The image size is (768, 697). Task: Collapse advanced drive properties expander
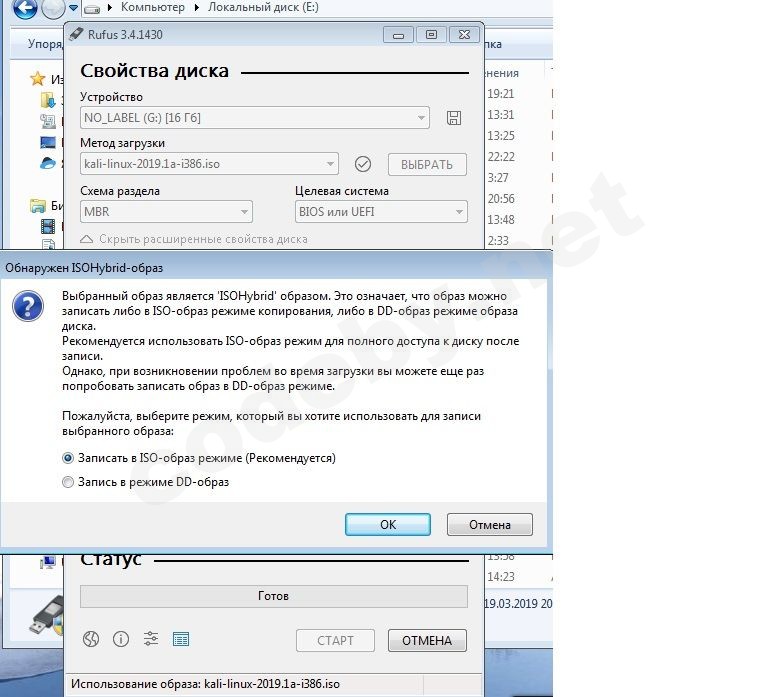(194, 239)
